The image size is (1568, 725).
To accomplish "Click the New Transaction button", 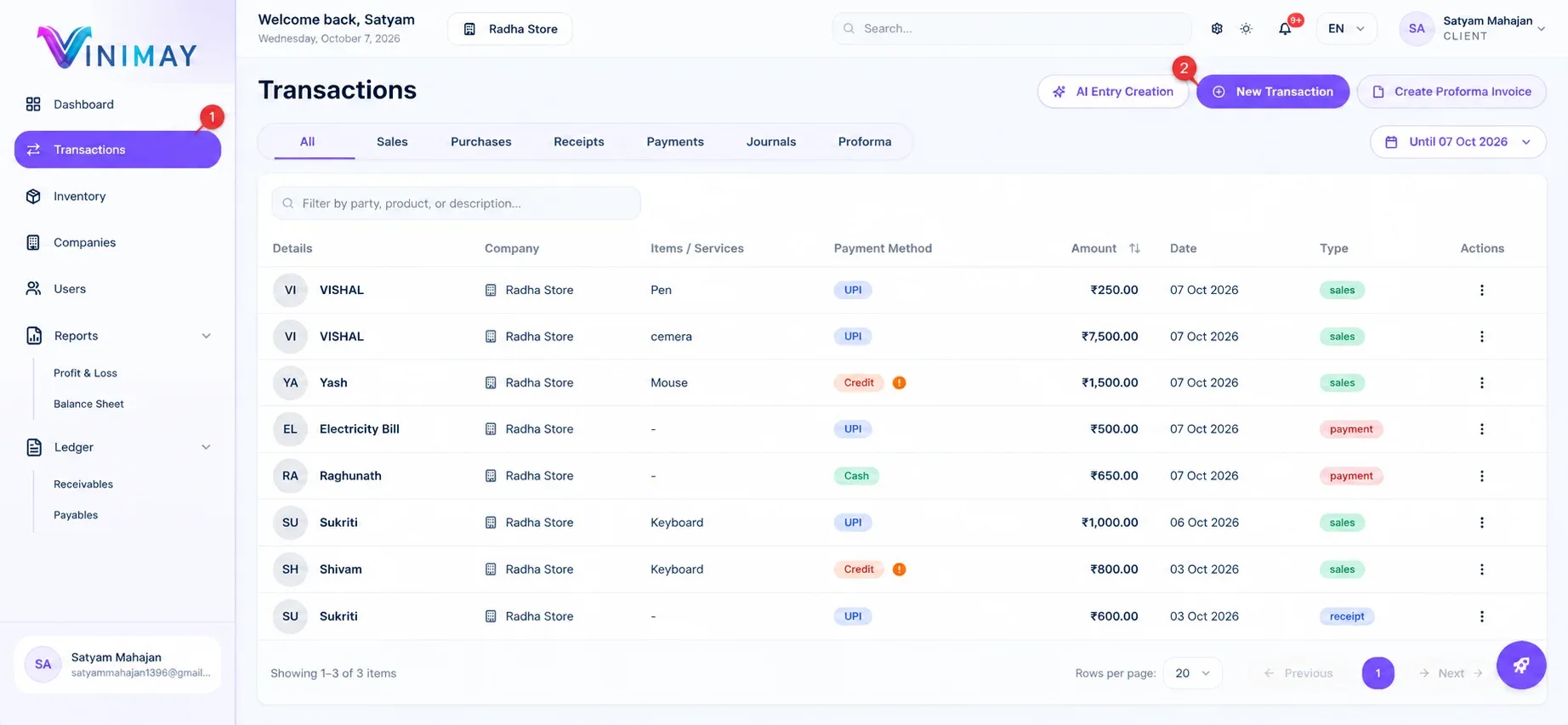I will tap(1272, 92).
